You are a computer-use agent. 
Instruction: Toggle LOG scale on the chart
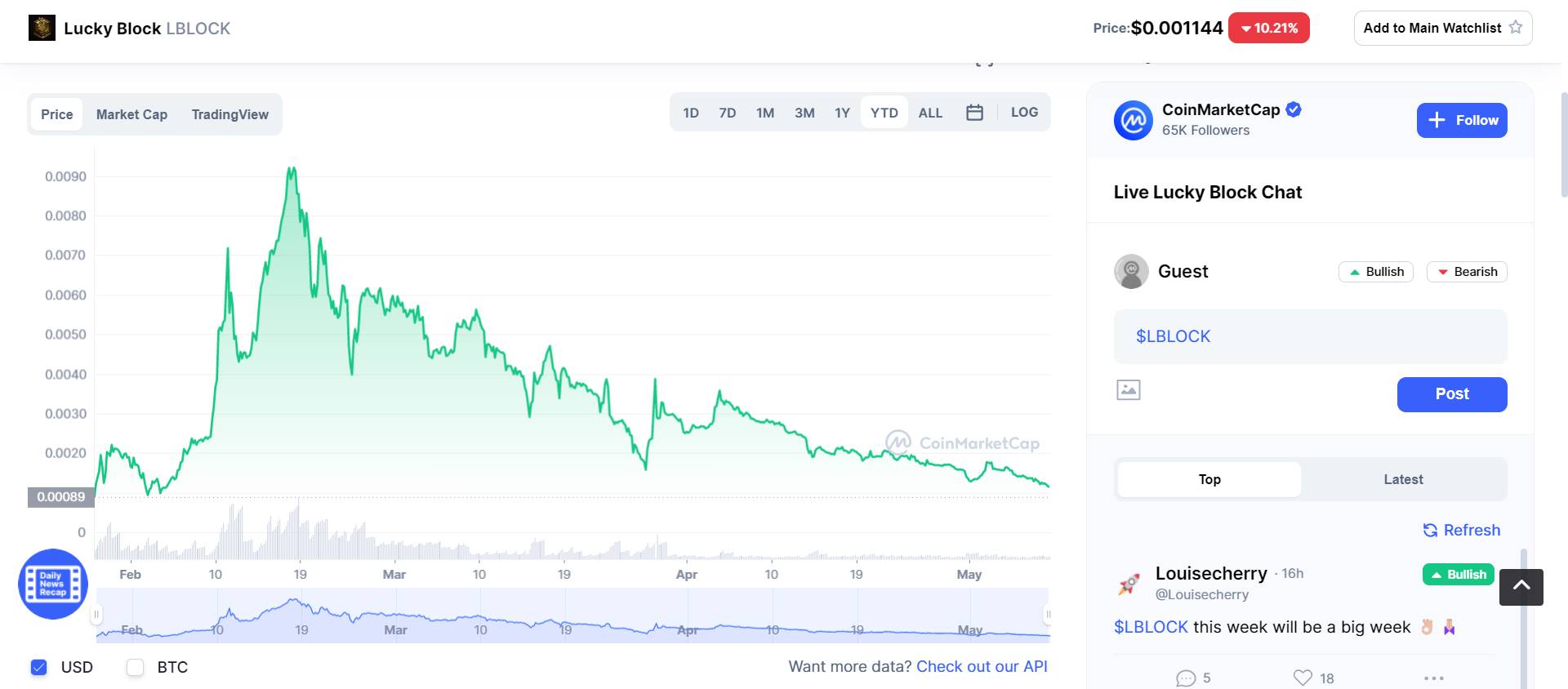coord(1024,113)
